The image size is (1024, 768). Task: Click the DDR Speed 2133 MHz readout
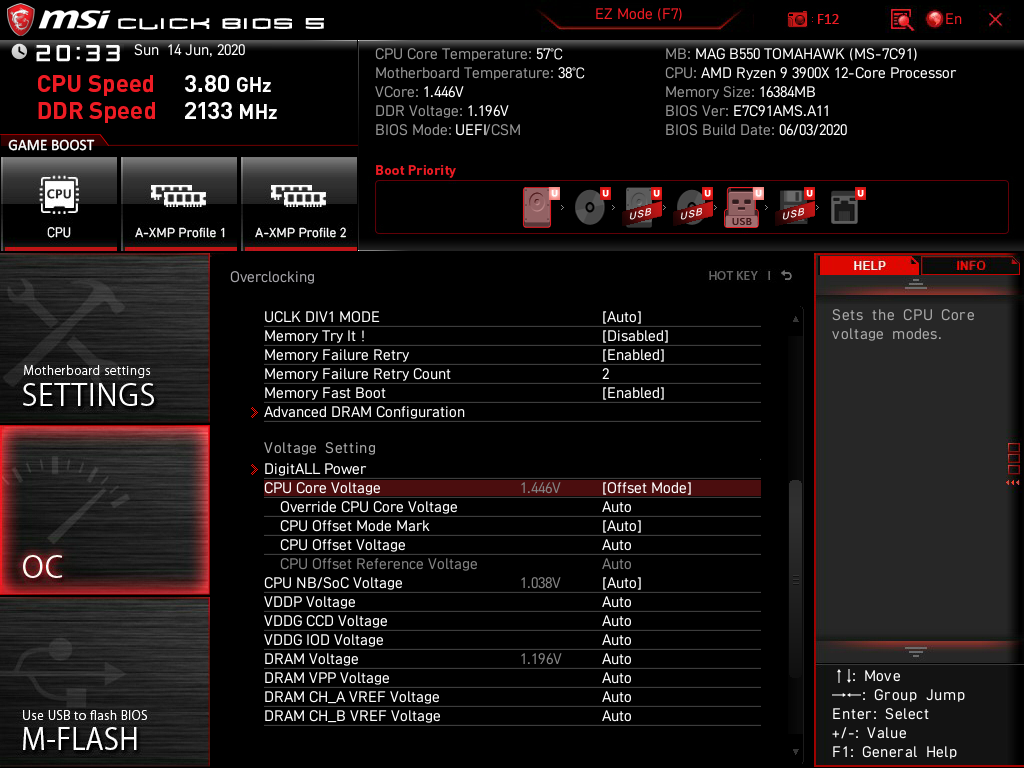[157, 111]
